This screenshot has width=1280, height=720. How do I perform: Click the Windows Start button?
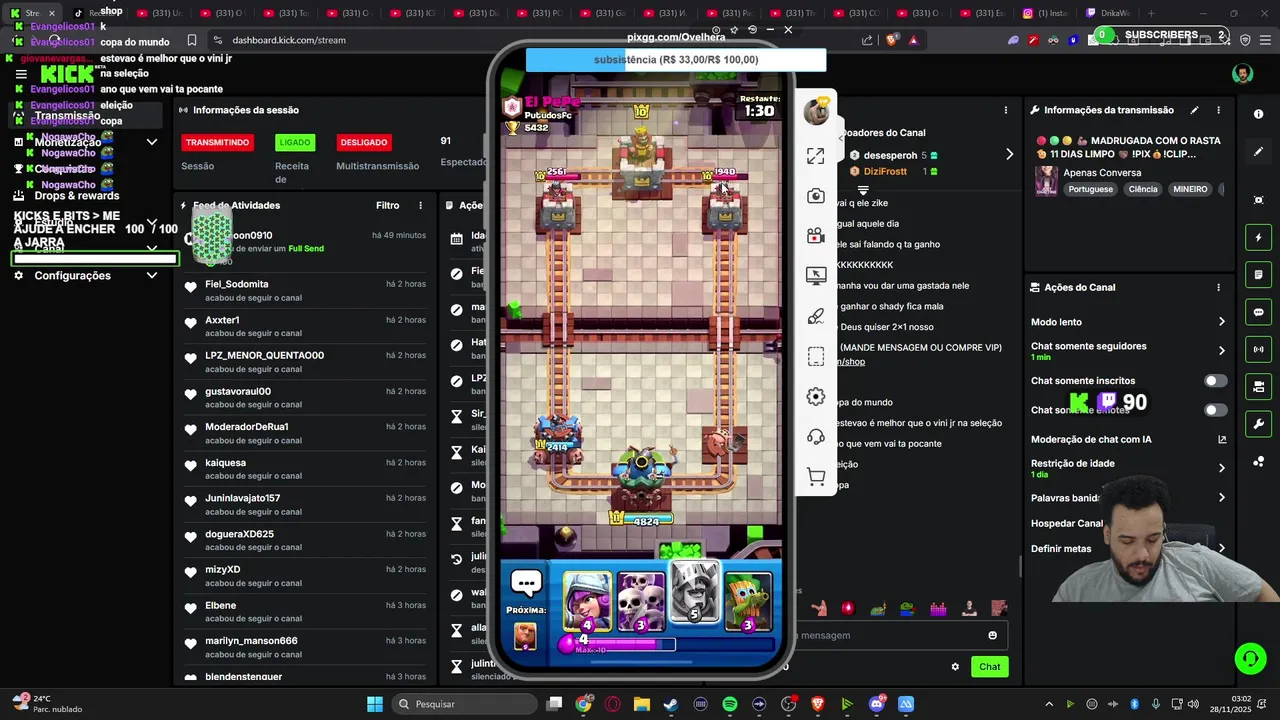tap(375, 704)
